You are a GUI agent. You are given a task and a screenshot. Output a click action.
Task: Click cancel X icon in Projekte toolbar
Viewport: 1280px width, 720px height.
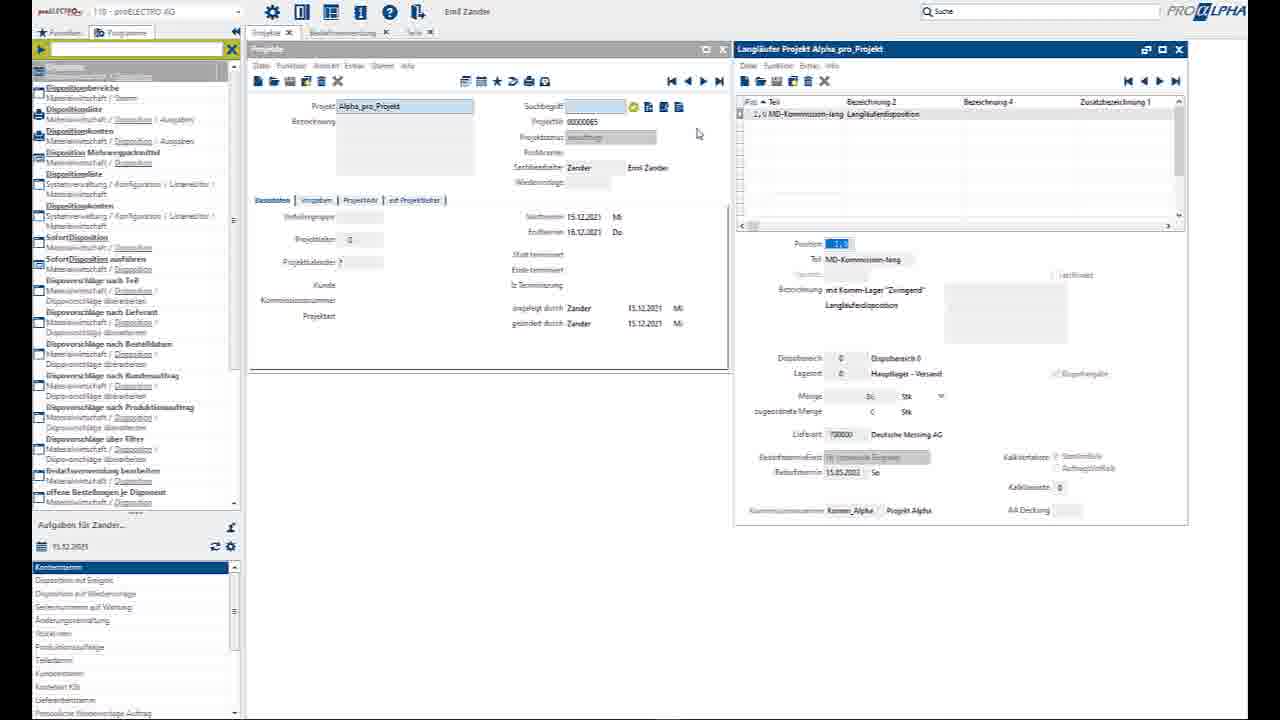tap(337, 81)
